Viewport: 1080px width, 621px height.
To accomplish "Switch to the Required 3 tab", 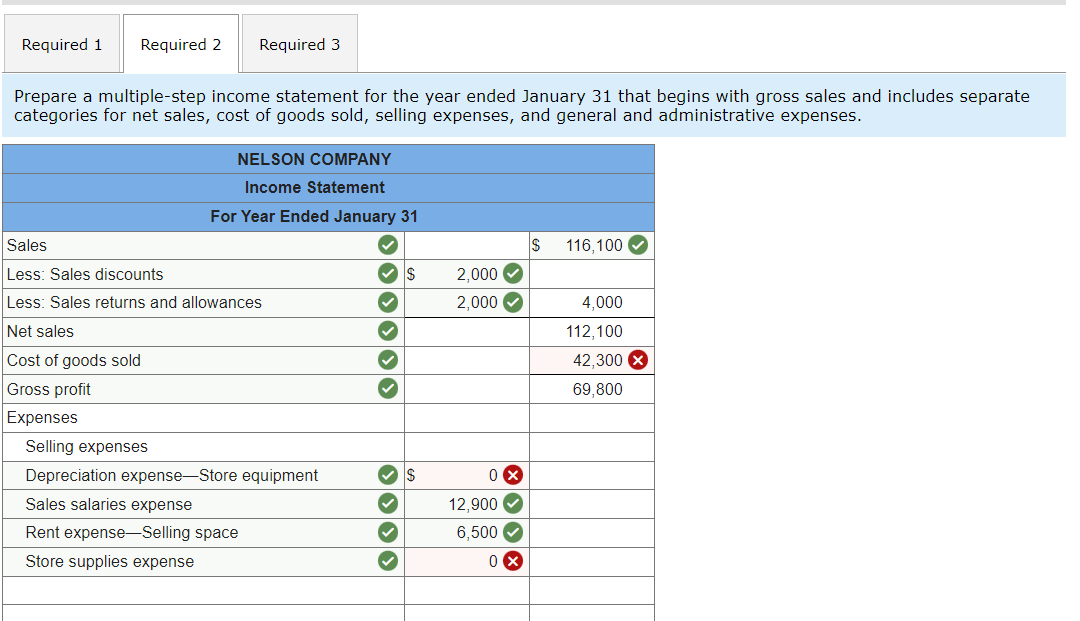I will point(299,44).
